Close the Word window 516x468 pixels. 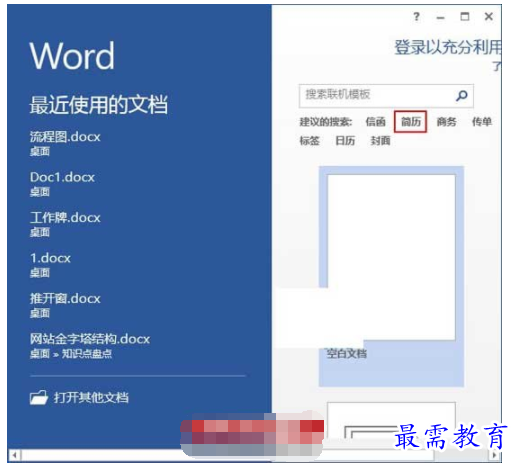[x=489, y=16]
